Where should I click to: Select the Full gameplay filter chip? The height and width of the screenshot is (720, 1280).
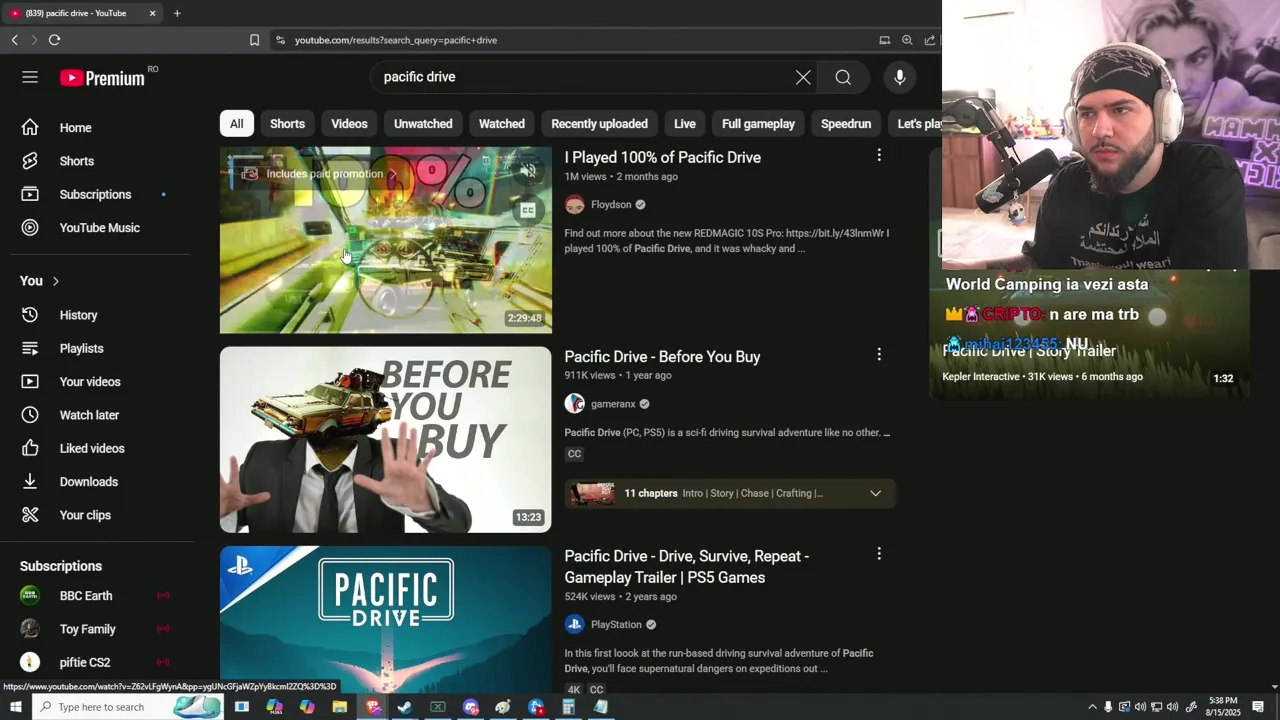758,124
